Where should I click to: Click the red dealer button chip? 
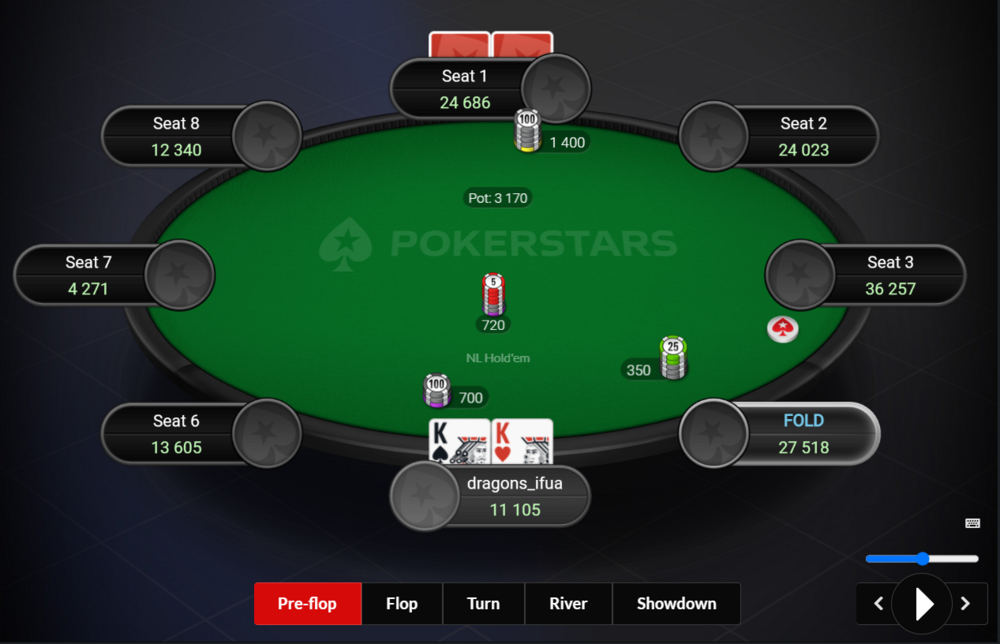[x=783, y=329]
